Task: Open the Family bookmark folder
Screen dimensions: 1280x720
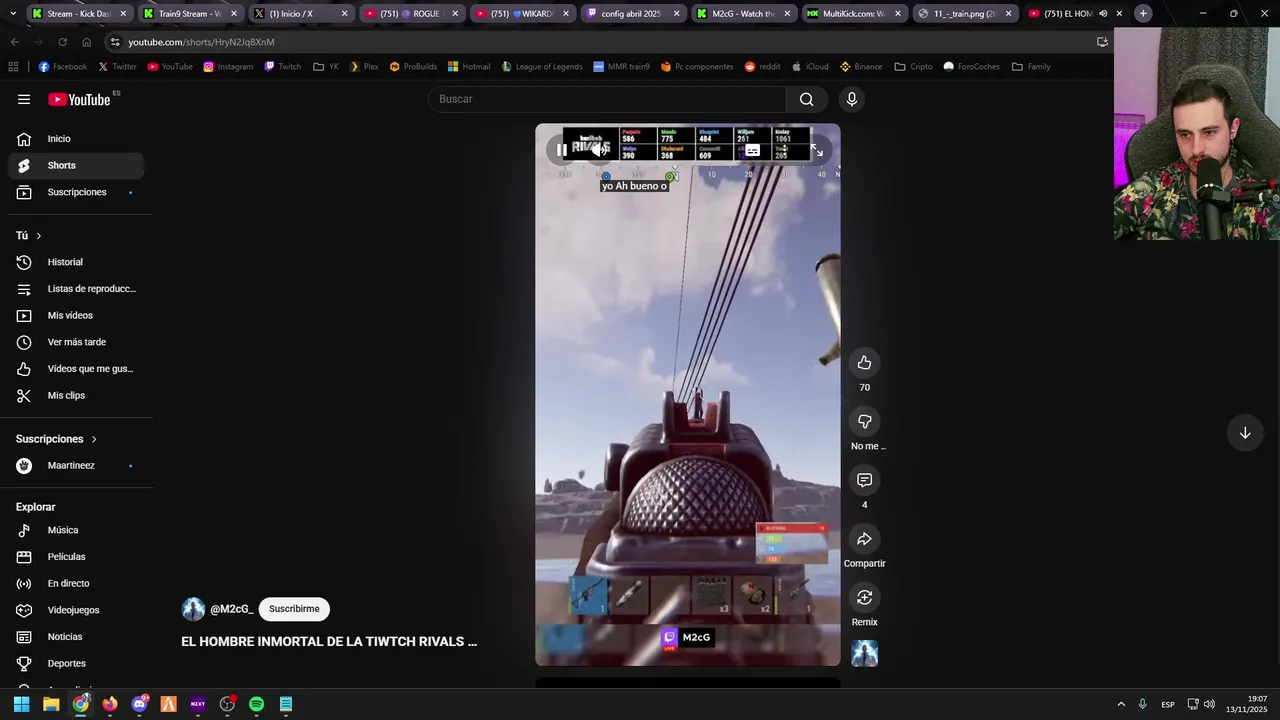Action: pos(1031,67)
